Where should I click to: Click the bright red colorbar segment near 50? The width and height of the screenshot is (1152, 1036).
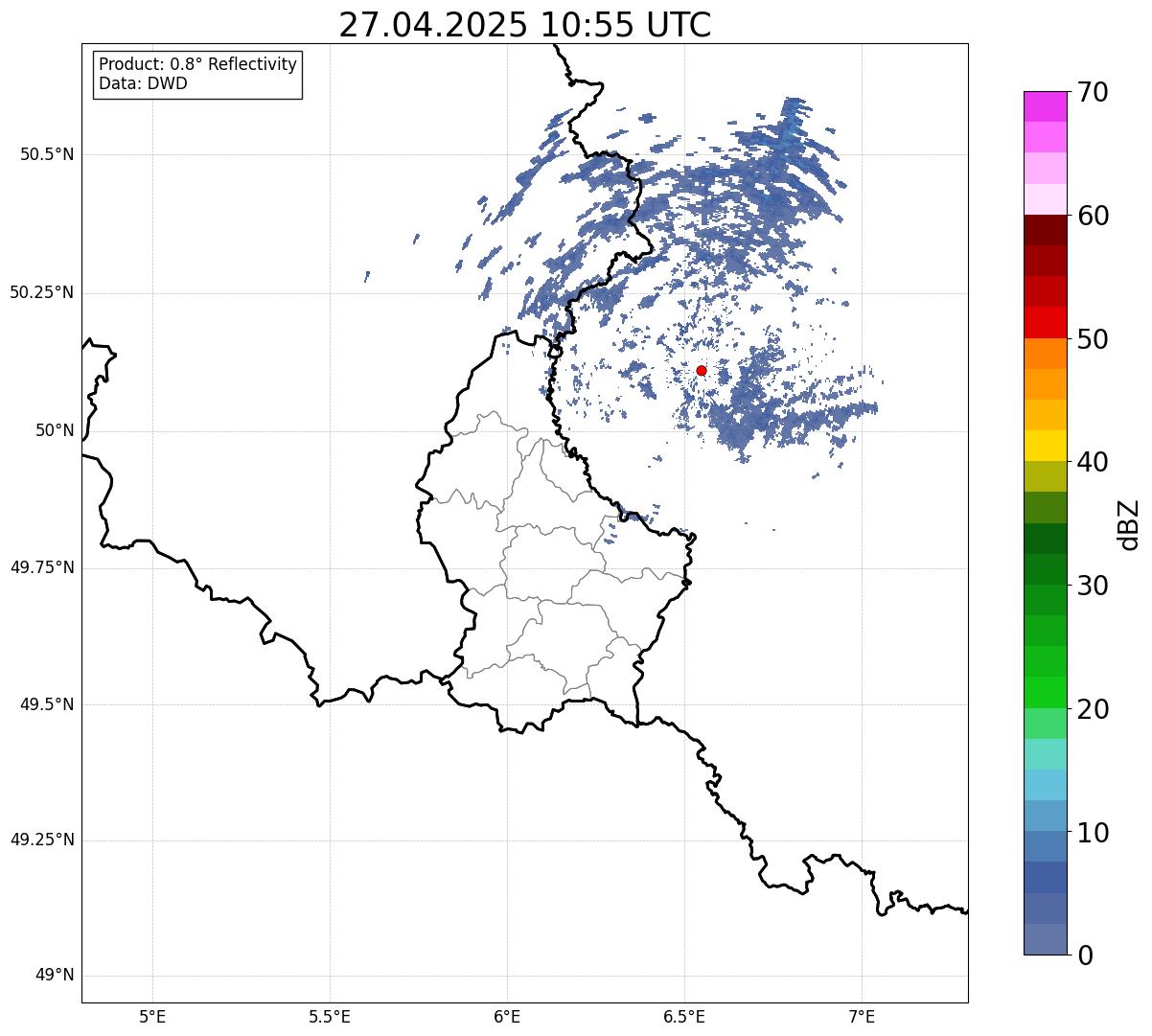click(x=1045, y=322)
